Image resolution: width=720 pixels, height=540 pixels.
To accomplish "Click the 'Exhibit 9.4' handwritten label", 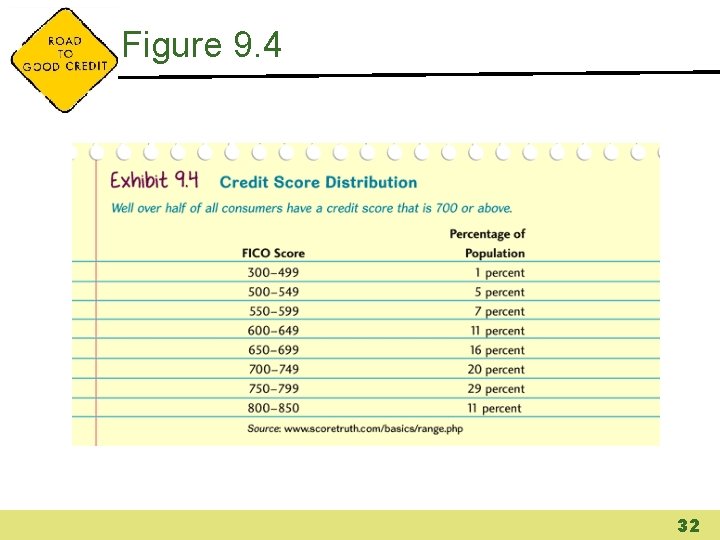I will (x=154, y=180).
